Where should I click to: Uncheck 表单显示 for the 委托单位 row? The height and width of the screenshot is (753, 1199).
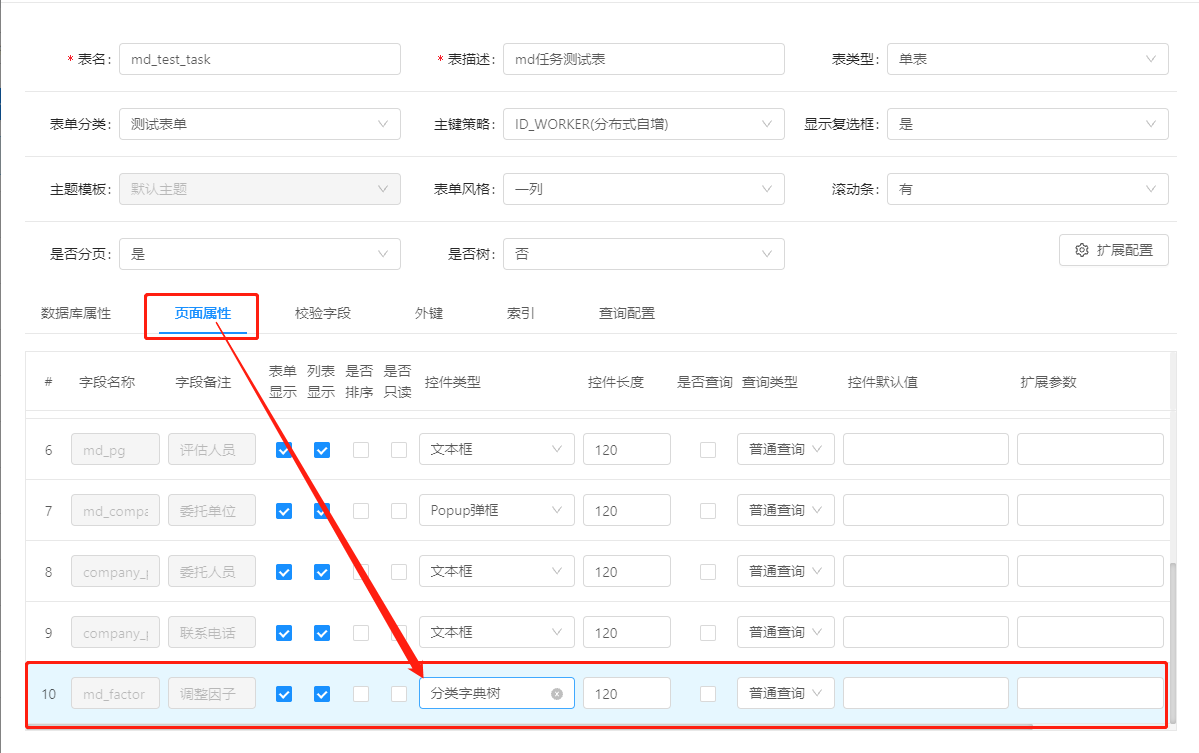coord(283,510)
